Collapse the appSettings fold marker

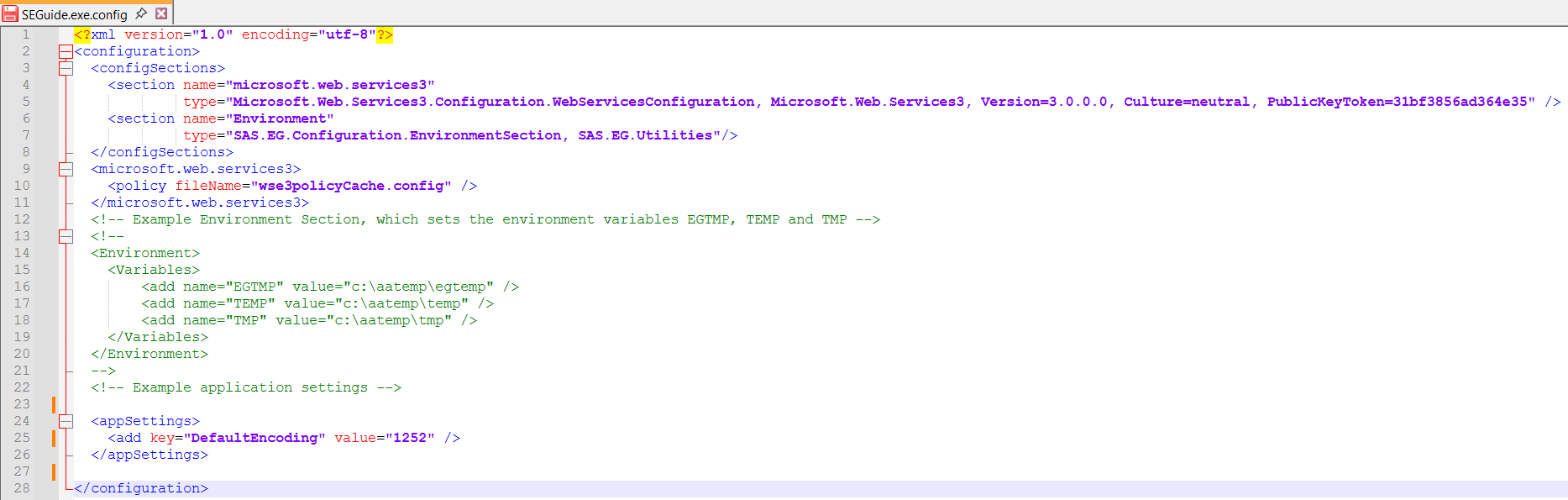(66, 421)
